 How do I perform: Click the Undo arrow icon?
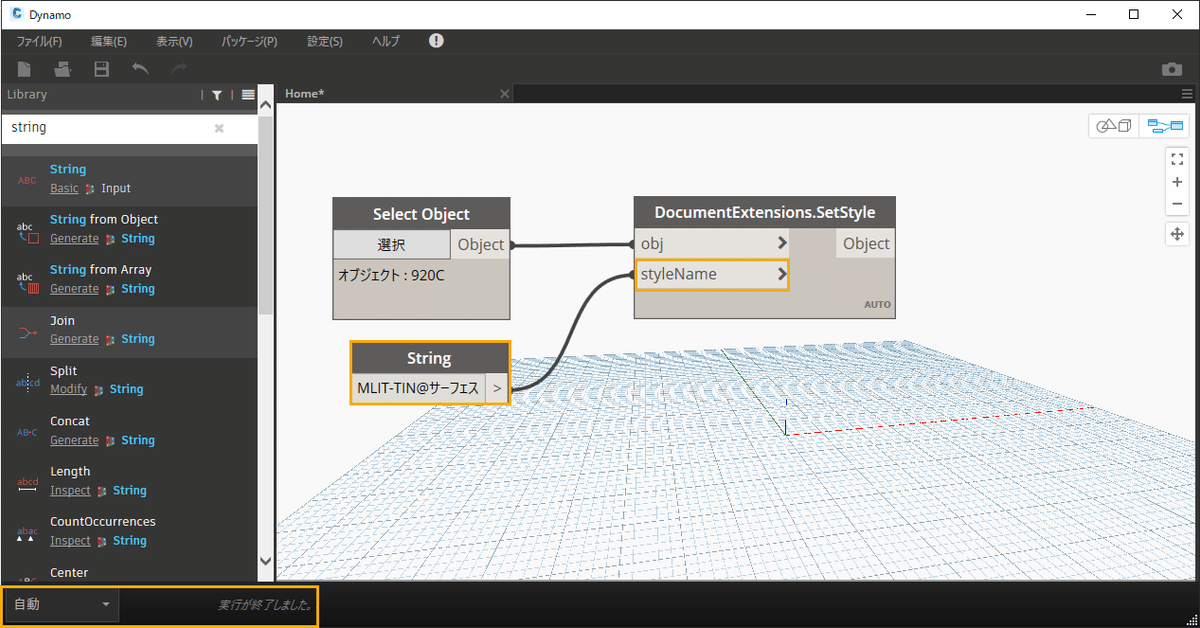140,69
